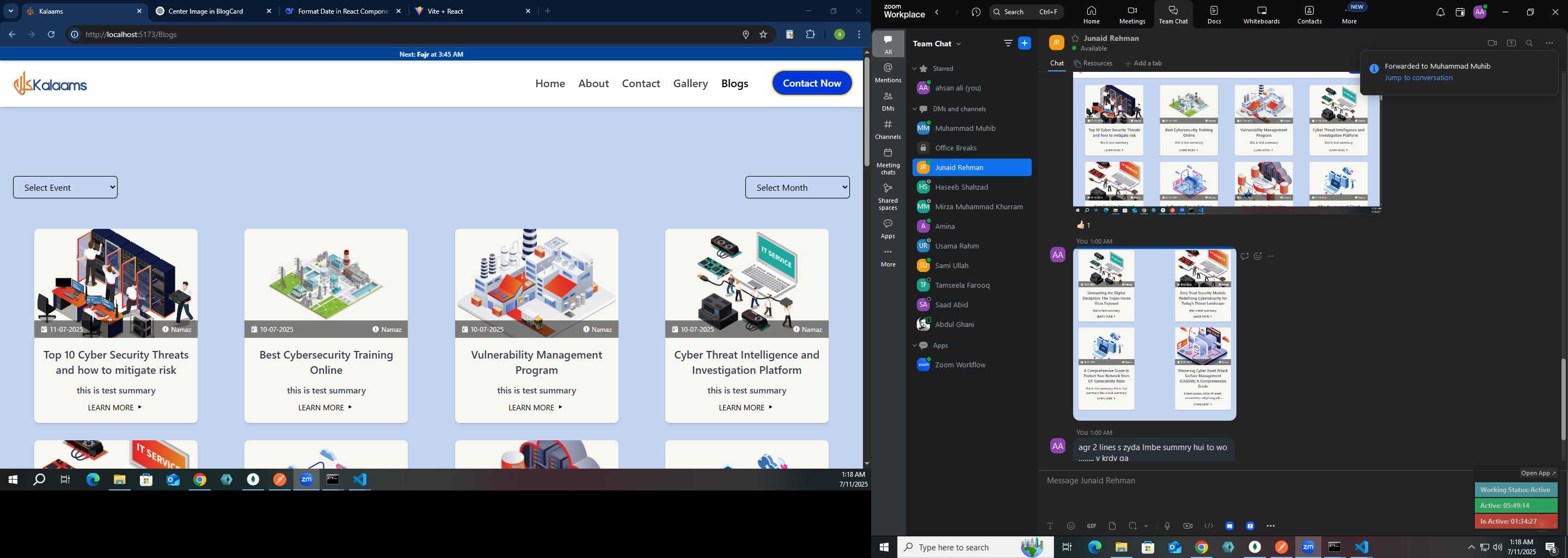Expand the Team Chat header dropdown
Screen dimensions: 1568x558
coord(959,44)
